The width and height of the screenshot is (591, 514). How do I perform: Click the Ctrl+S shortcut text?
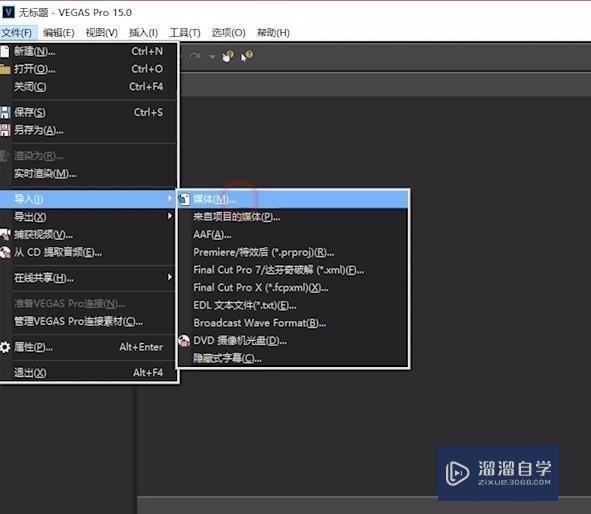click(149, 112)
